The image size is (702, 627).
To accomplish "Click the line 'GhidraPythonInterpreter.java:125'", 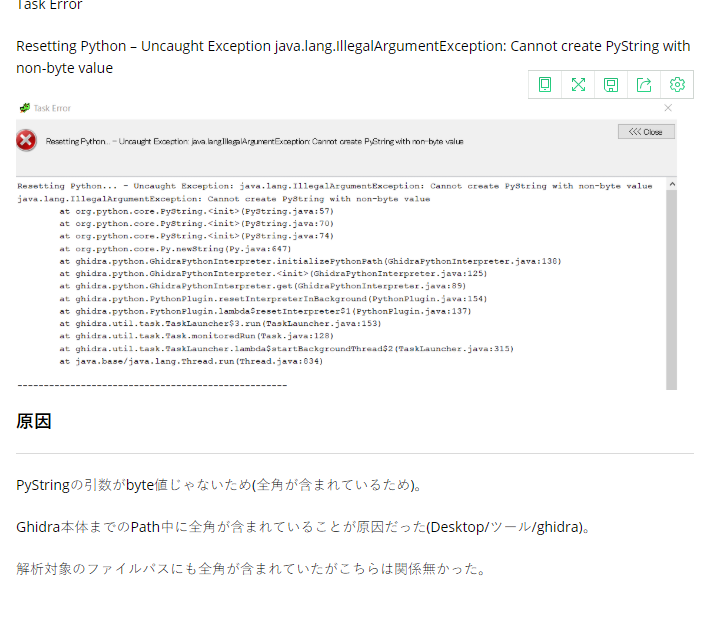I will pyautogui.click(x=273, y=273).
